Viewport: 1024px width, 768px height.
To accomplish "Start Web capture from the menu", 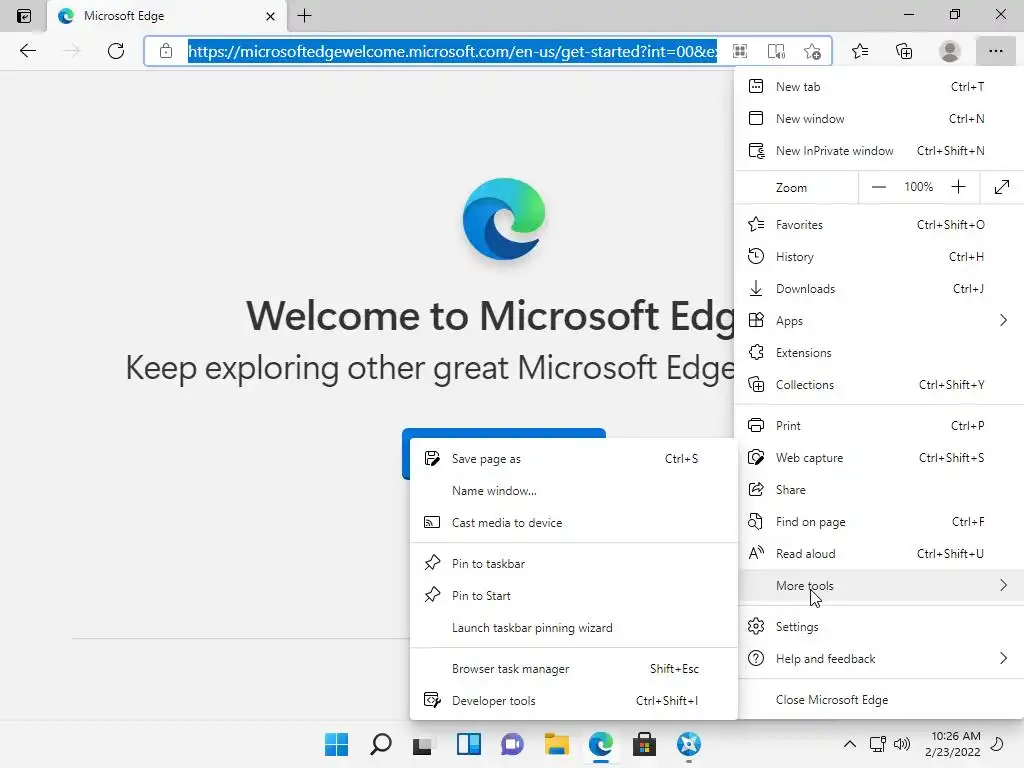I will coord(879,458).
